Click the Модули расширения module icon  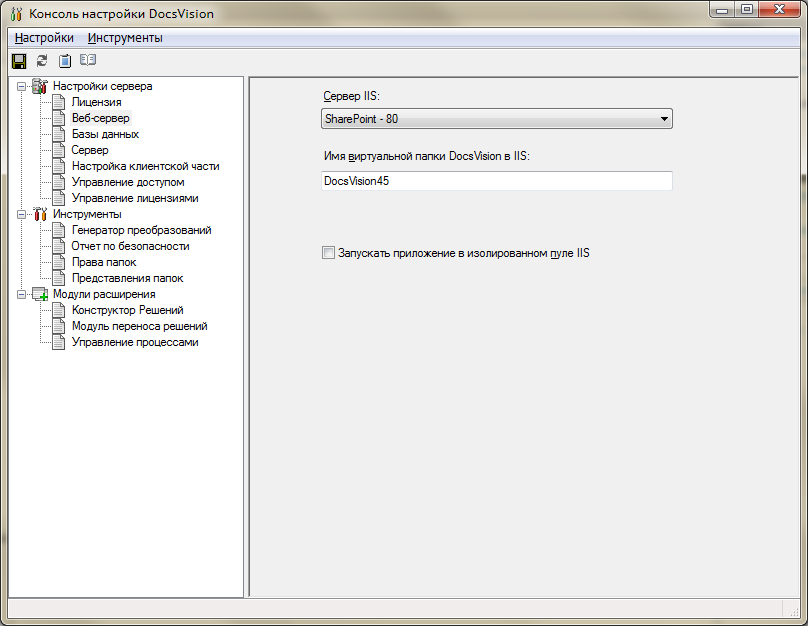point(38,294)
